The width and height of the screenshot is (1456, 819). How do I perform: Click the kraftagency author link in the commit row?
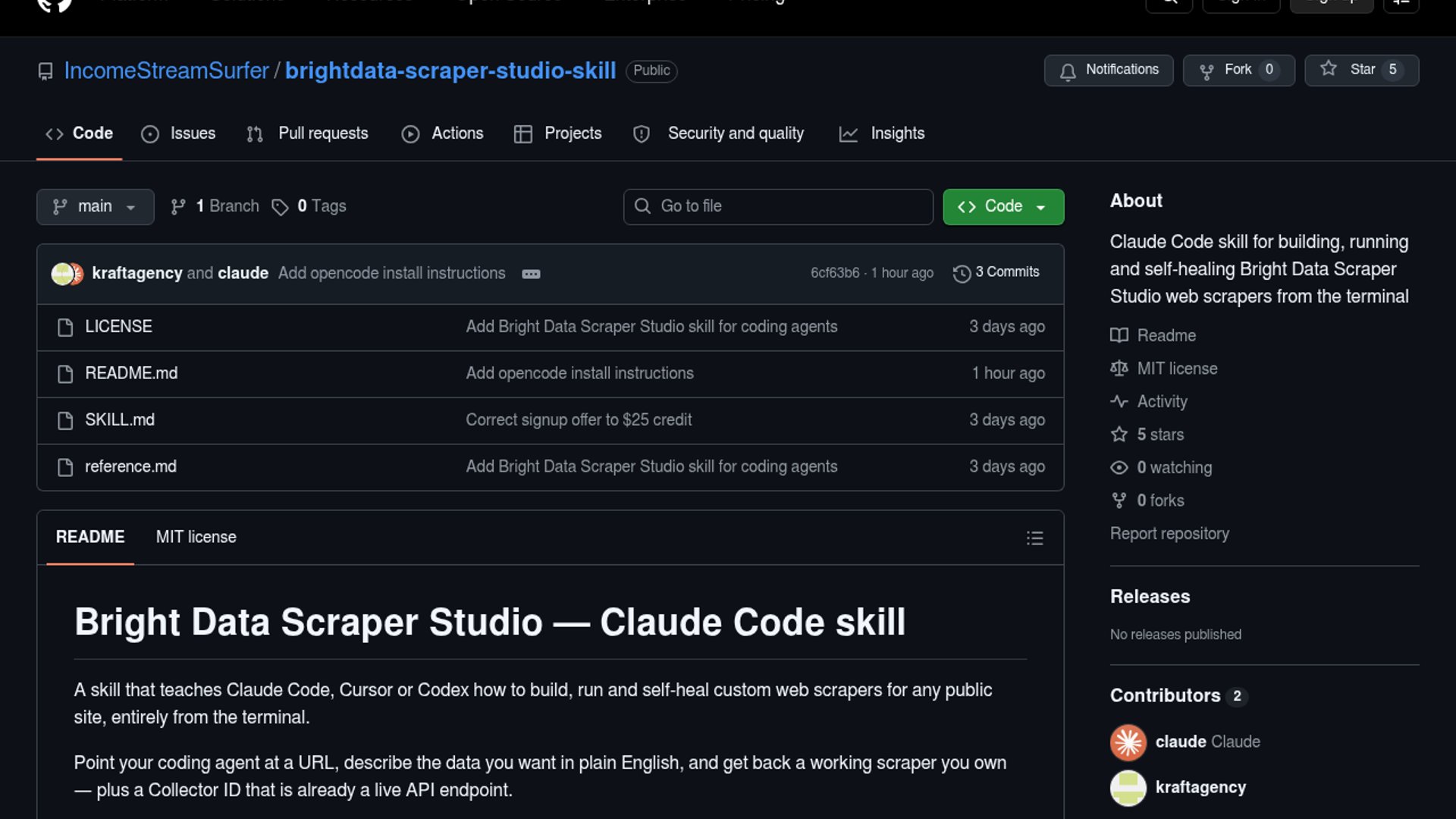137,274
